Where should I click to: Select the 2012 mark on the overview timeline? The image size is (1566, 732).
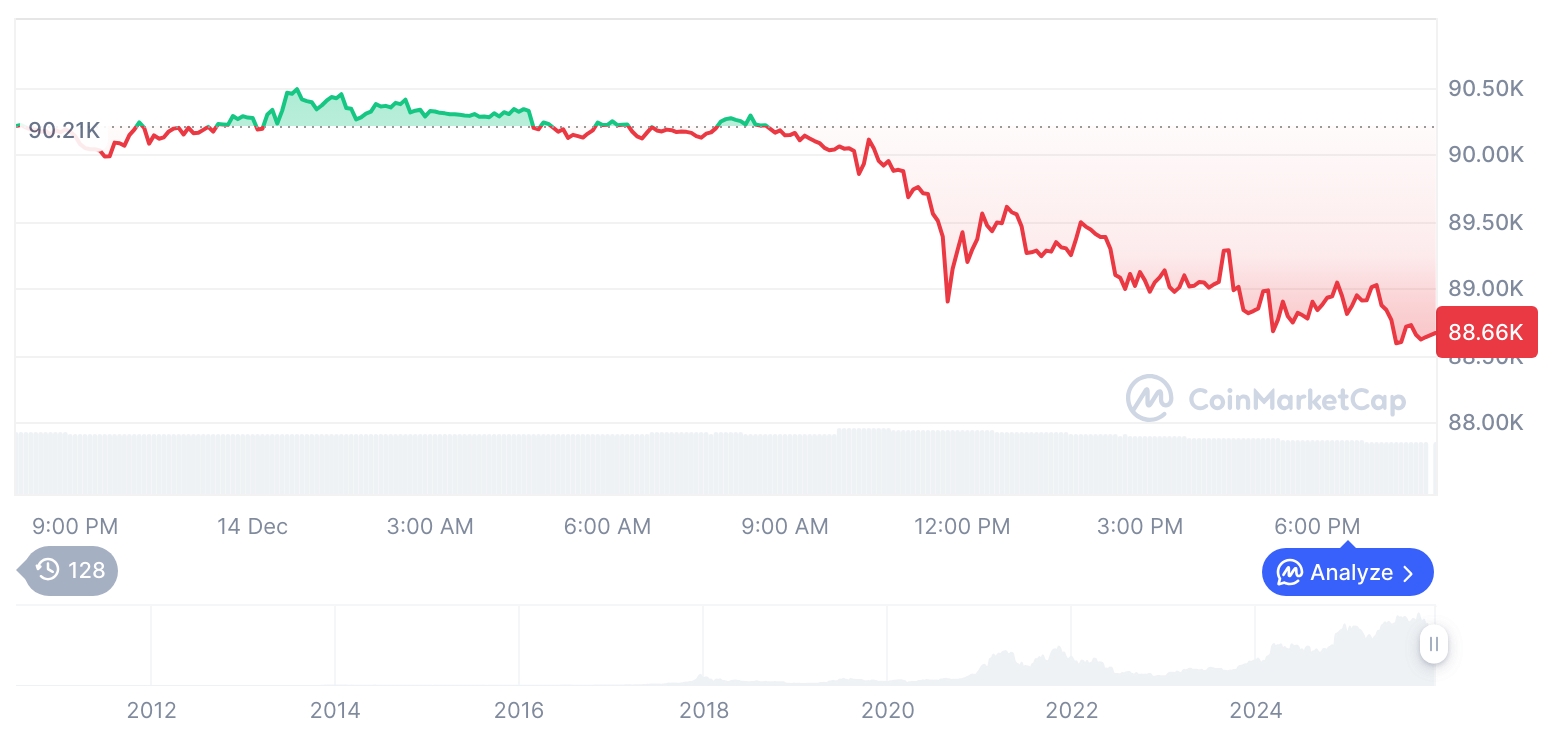click(151, 710)
